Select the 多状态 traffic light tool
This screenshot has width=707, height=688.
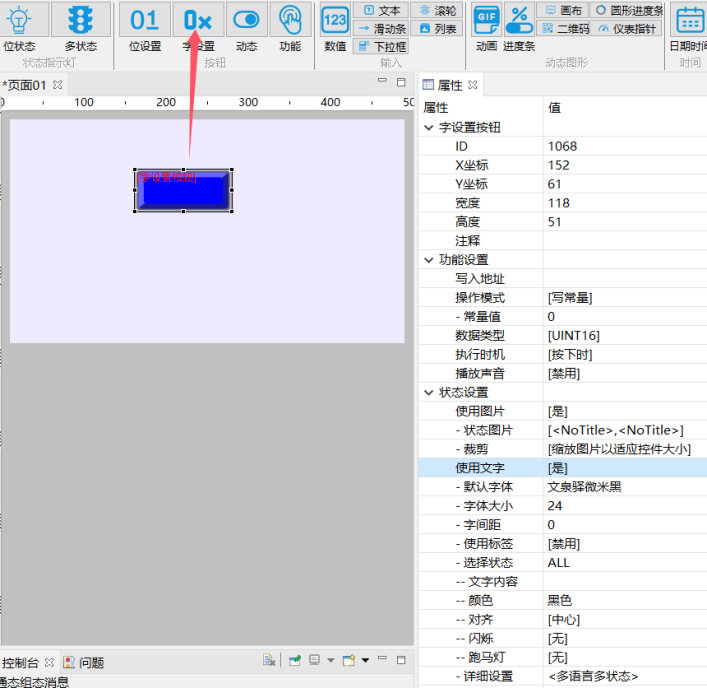80,27
